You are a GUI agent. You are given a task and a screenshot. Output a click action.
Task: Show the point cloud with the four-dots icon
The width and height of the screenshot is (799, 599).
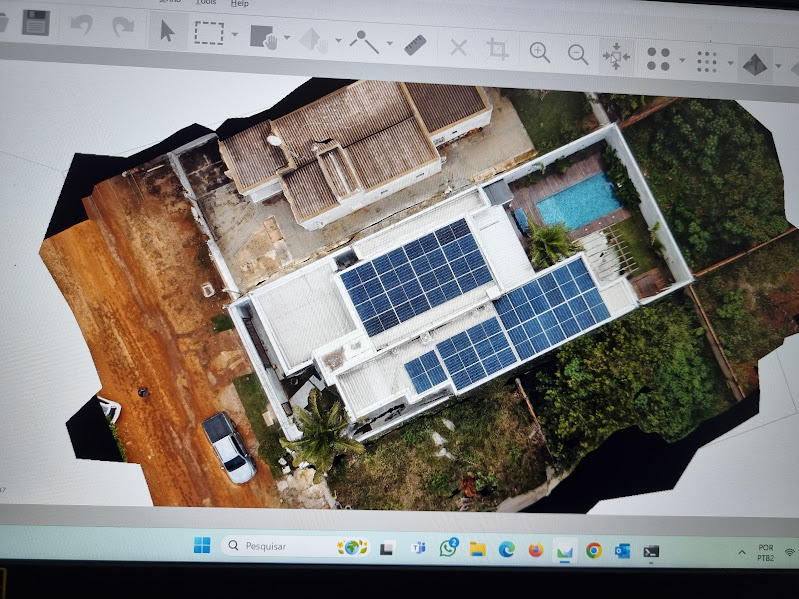point(658,59)
